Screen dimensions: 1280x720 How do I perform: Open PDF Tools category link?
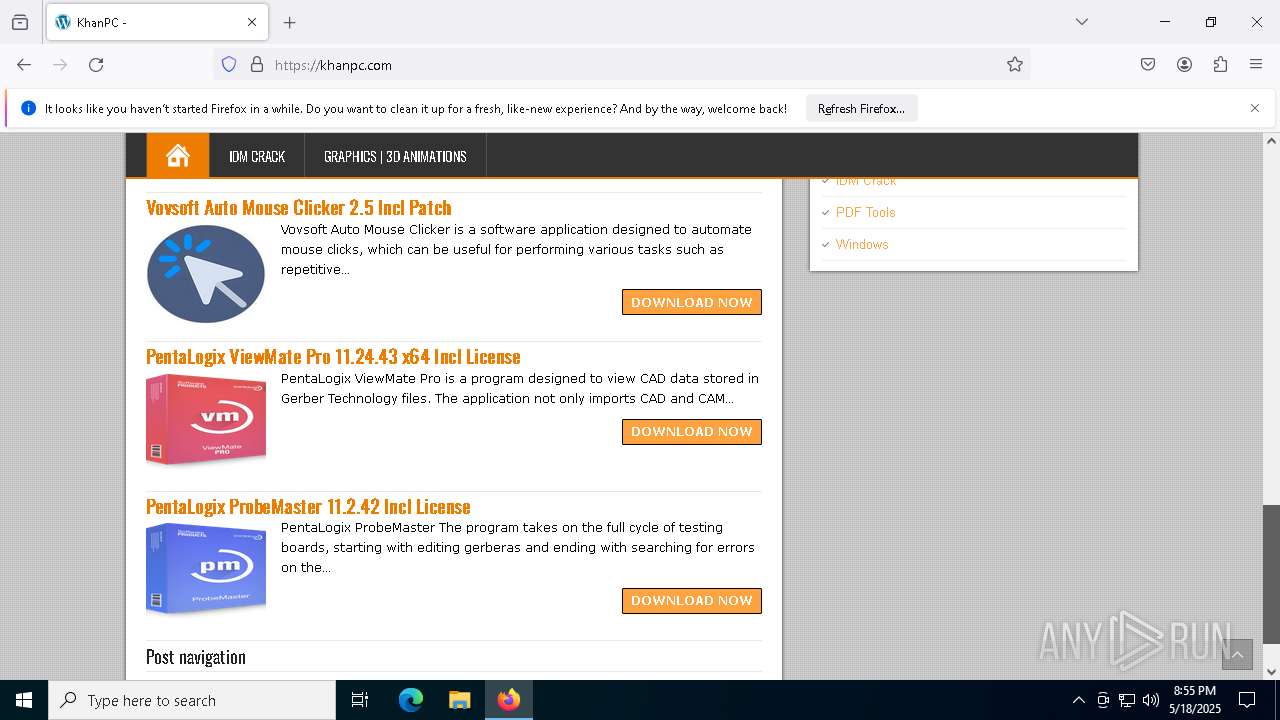point(865,212)
